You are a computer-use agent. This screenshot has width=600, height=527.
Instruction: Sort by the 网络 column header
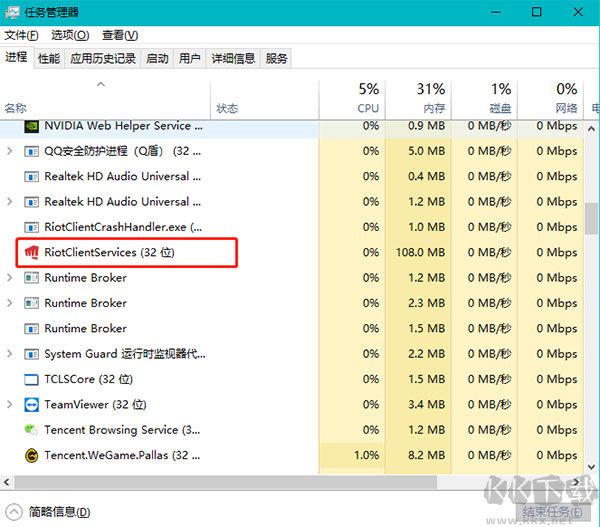[550, 98]
